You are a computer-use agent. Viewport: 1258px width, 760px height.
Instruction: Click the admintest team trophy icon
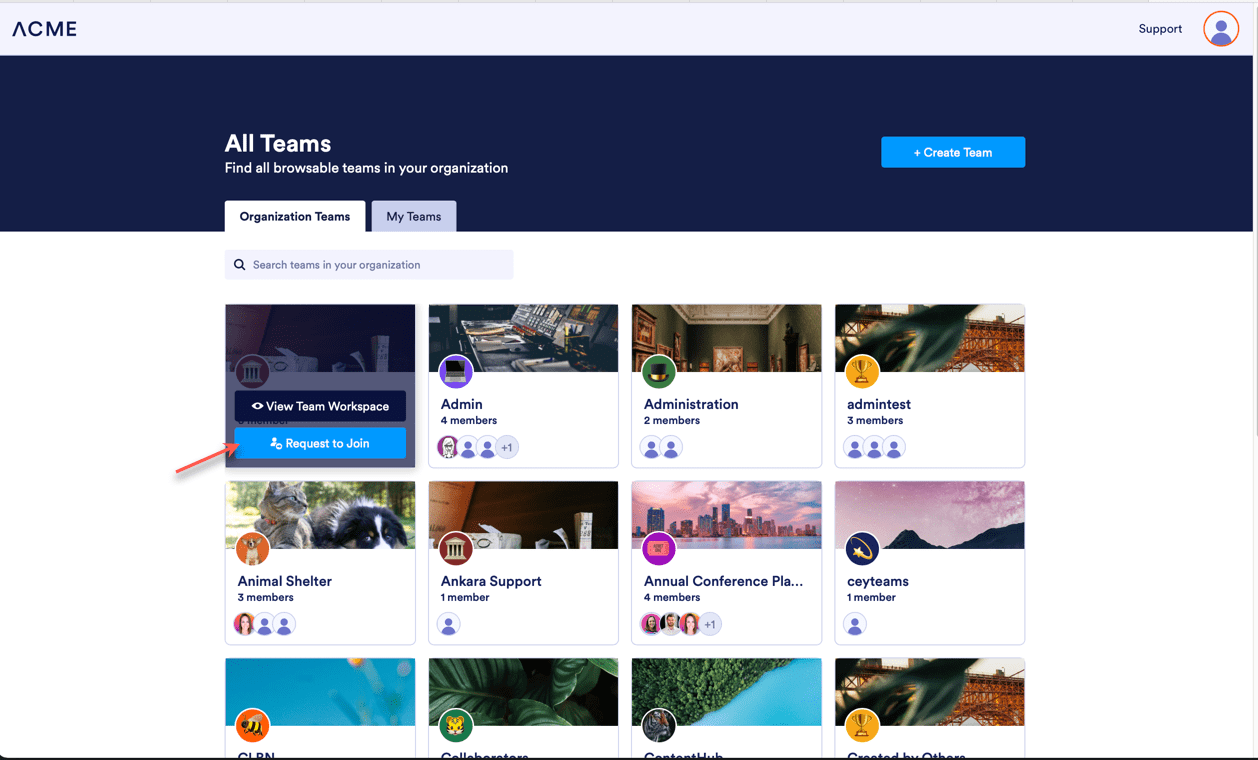click(x=862, y=372)
